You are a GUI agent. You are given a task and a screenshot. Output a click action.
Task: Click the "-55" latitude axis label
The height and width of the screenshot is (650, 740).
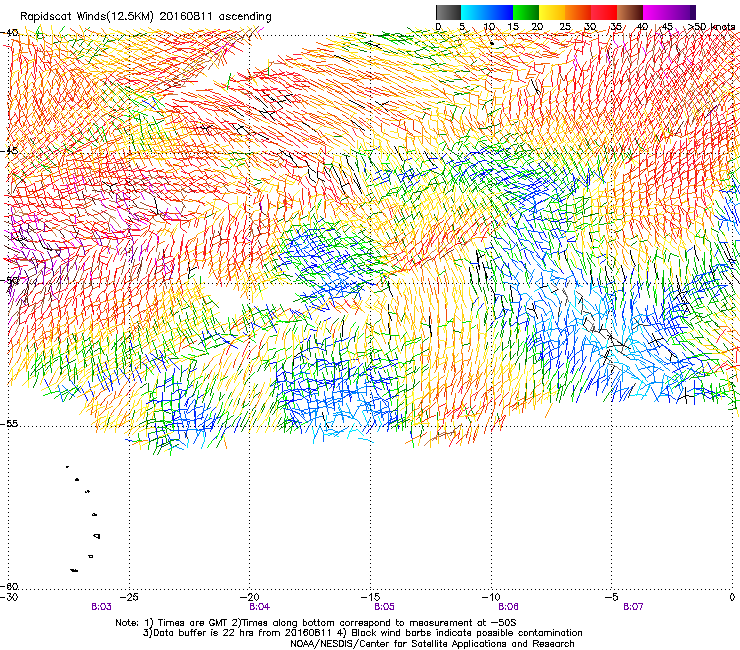(x=10, y=423)
